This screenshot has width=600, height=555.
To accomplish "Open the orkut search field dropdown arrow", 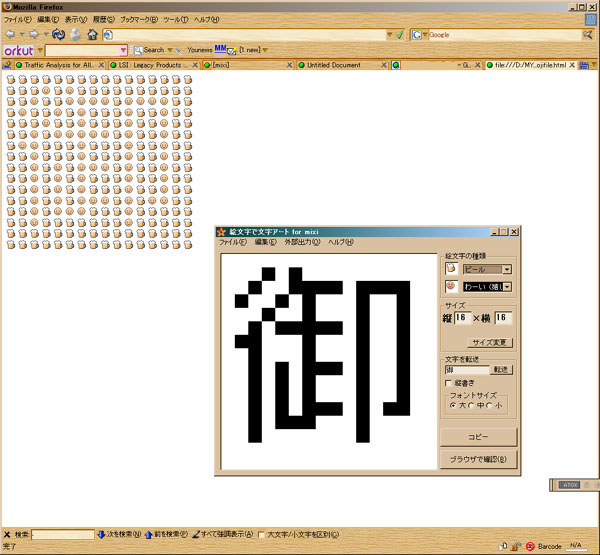I will coord(123,50).
